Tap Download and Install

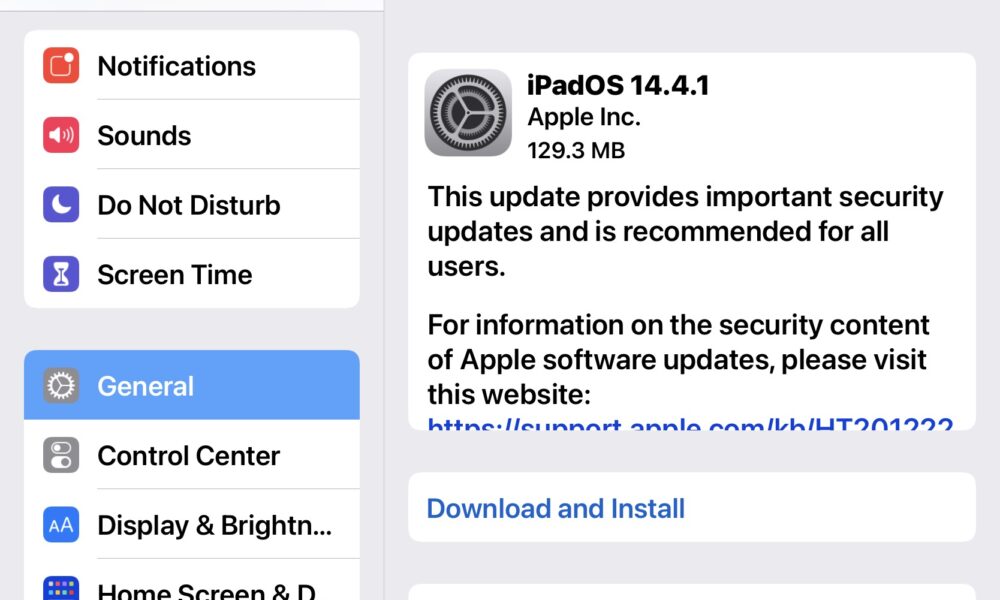(692, 508)
